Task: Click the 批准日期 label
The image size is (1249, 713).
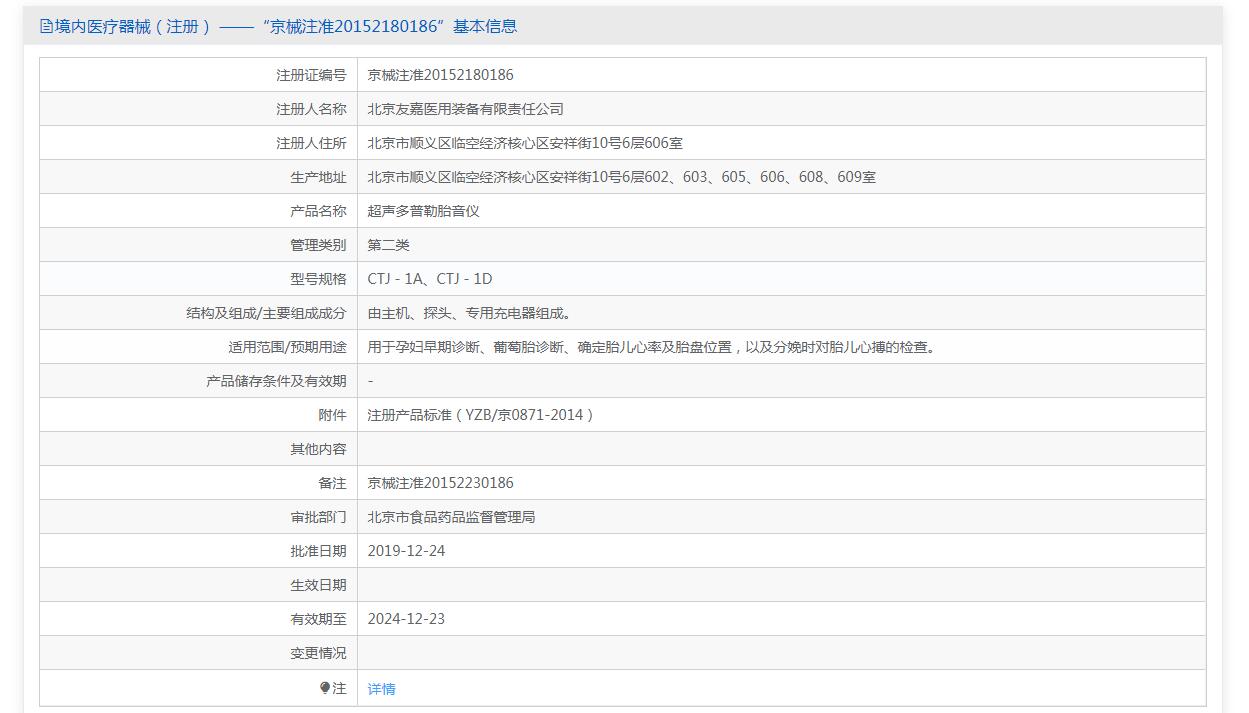Action: coord(318,551)
